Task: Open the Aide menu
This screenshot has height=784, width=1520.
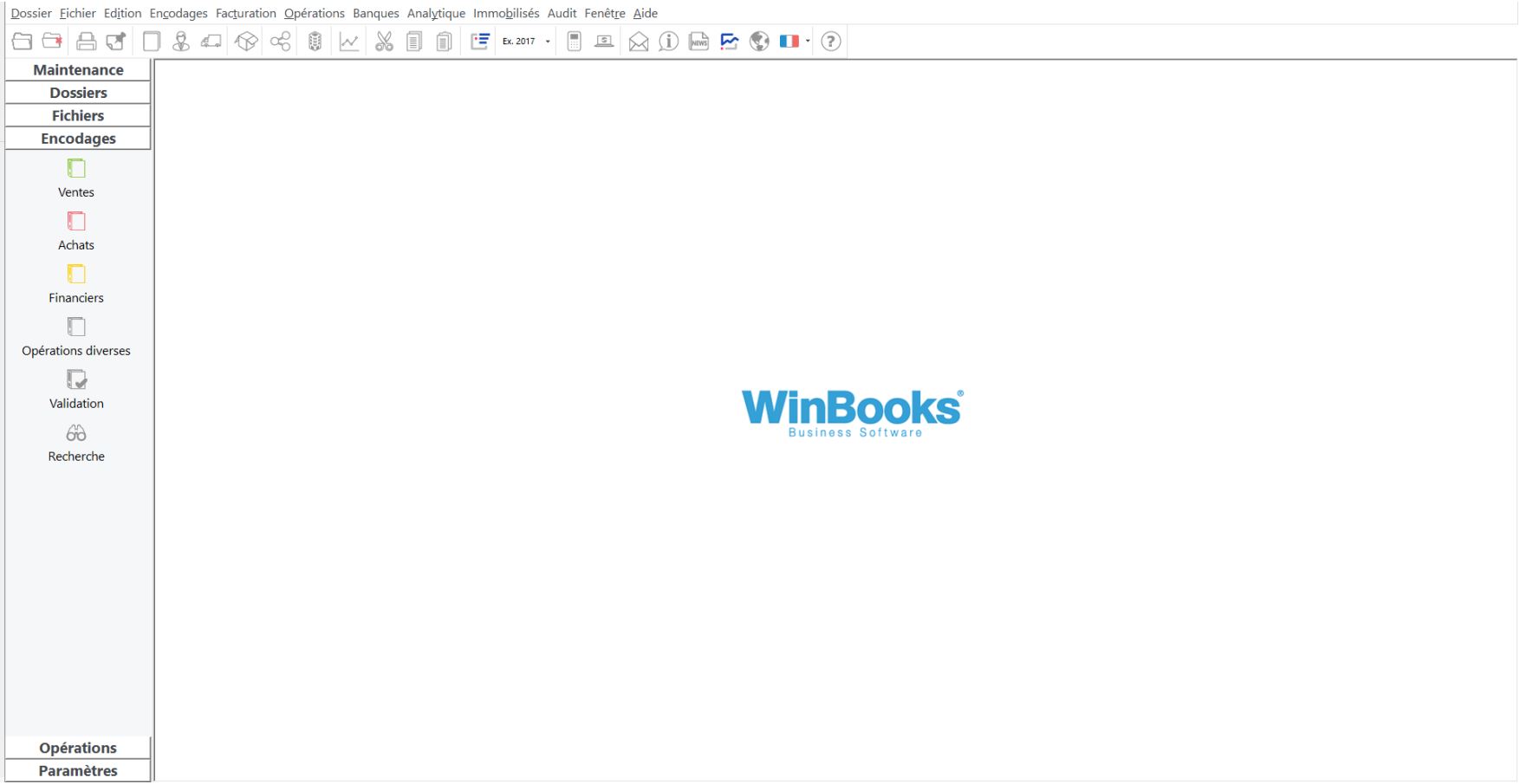Action: tap(646, 13)
